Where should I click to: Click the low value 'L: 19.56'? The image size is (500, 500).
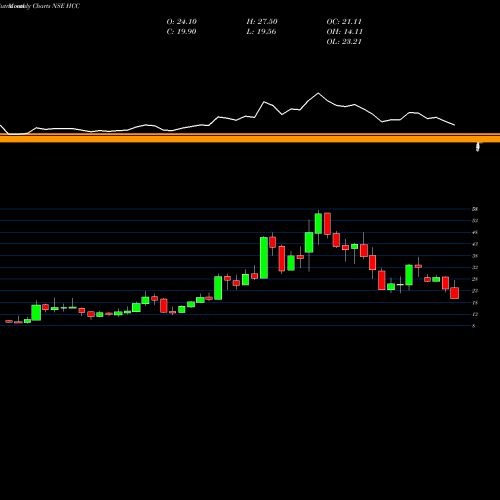pos(261,32)
